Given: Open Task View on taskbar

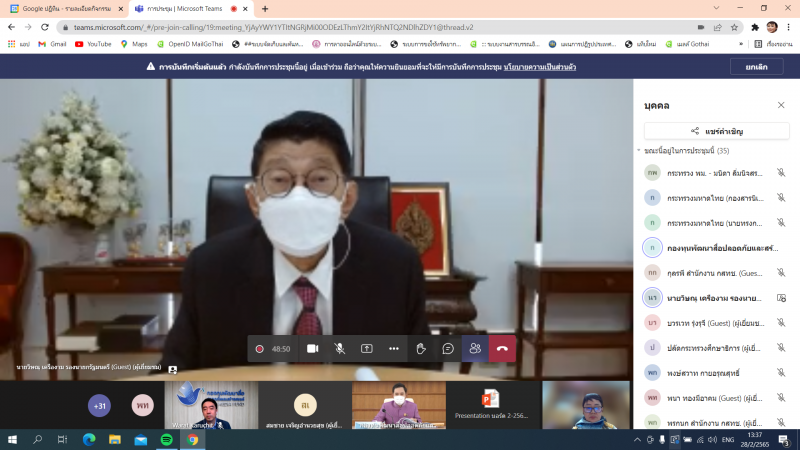Looking at the screenshot, I should (x=62, y=439).
